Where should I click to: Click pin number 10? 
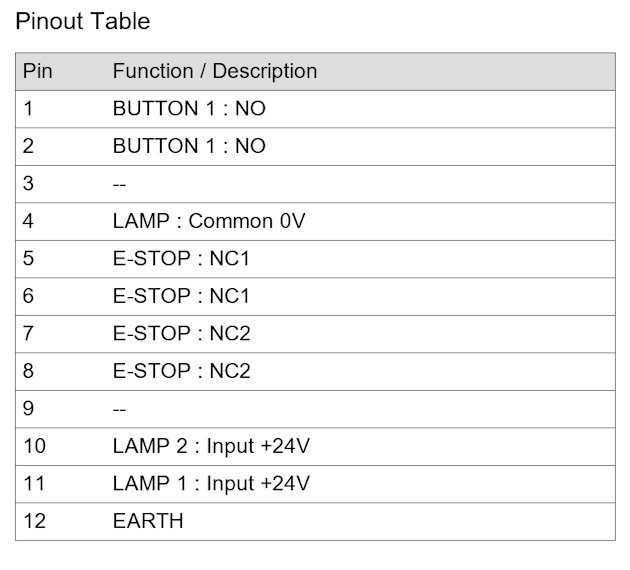coord(35,446)
